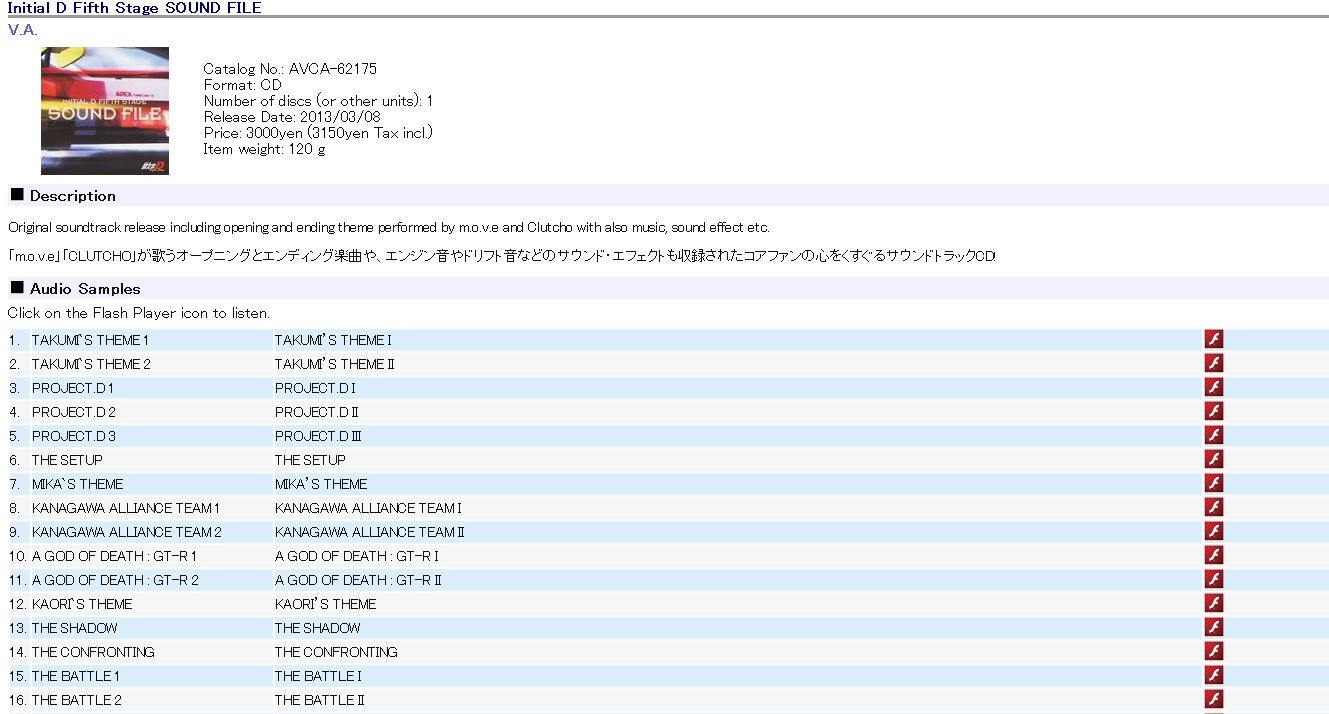Select catalog number AVCA-62175 text
This screenshot has width=1329, height=714.
[x=333, y=69]
